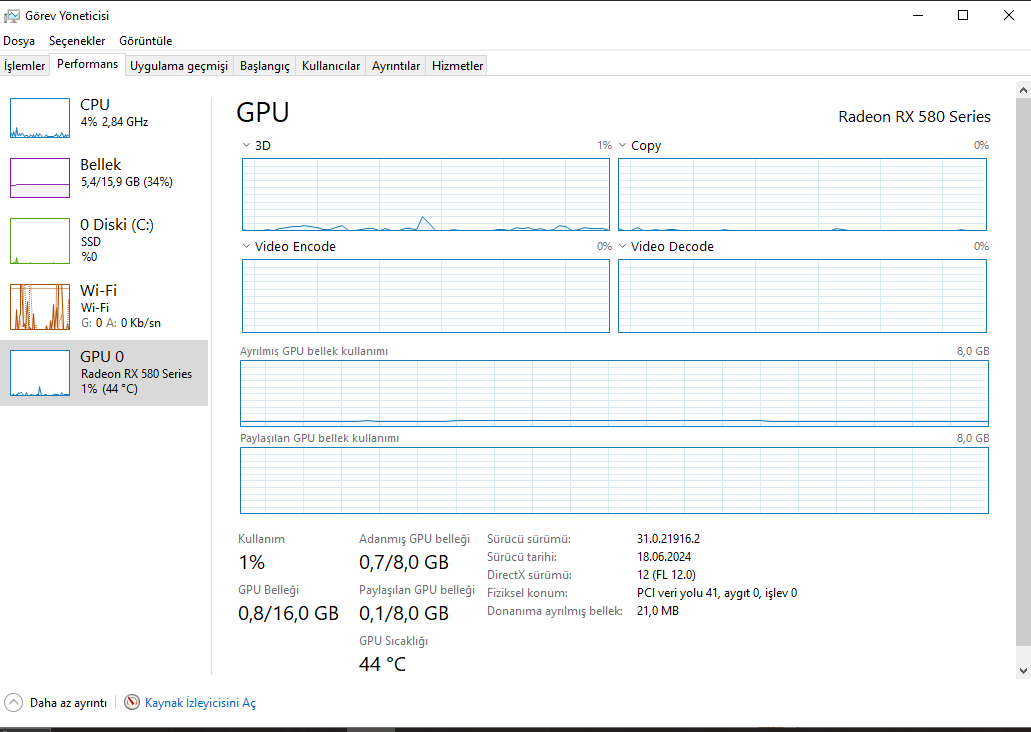Click the Daha az ayrıntı arrow icon
Viewport: 1031px width, 732px height.
(x=14, y=703)
